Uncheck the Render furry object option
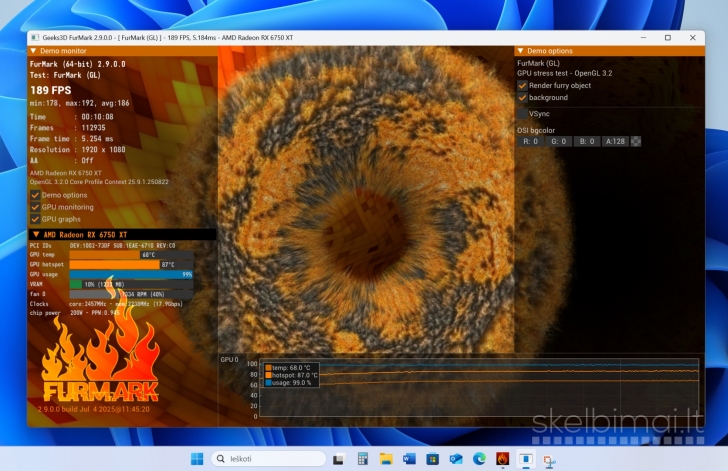 (x=522, y=85)
